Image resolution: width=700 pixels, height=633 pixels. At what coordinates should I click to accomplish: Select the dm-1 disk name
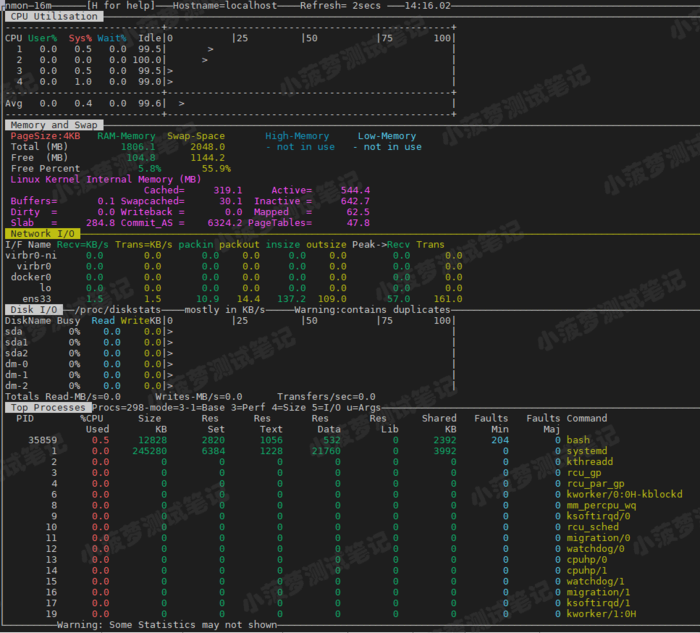[16, 375]
